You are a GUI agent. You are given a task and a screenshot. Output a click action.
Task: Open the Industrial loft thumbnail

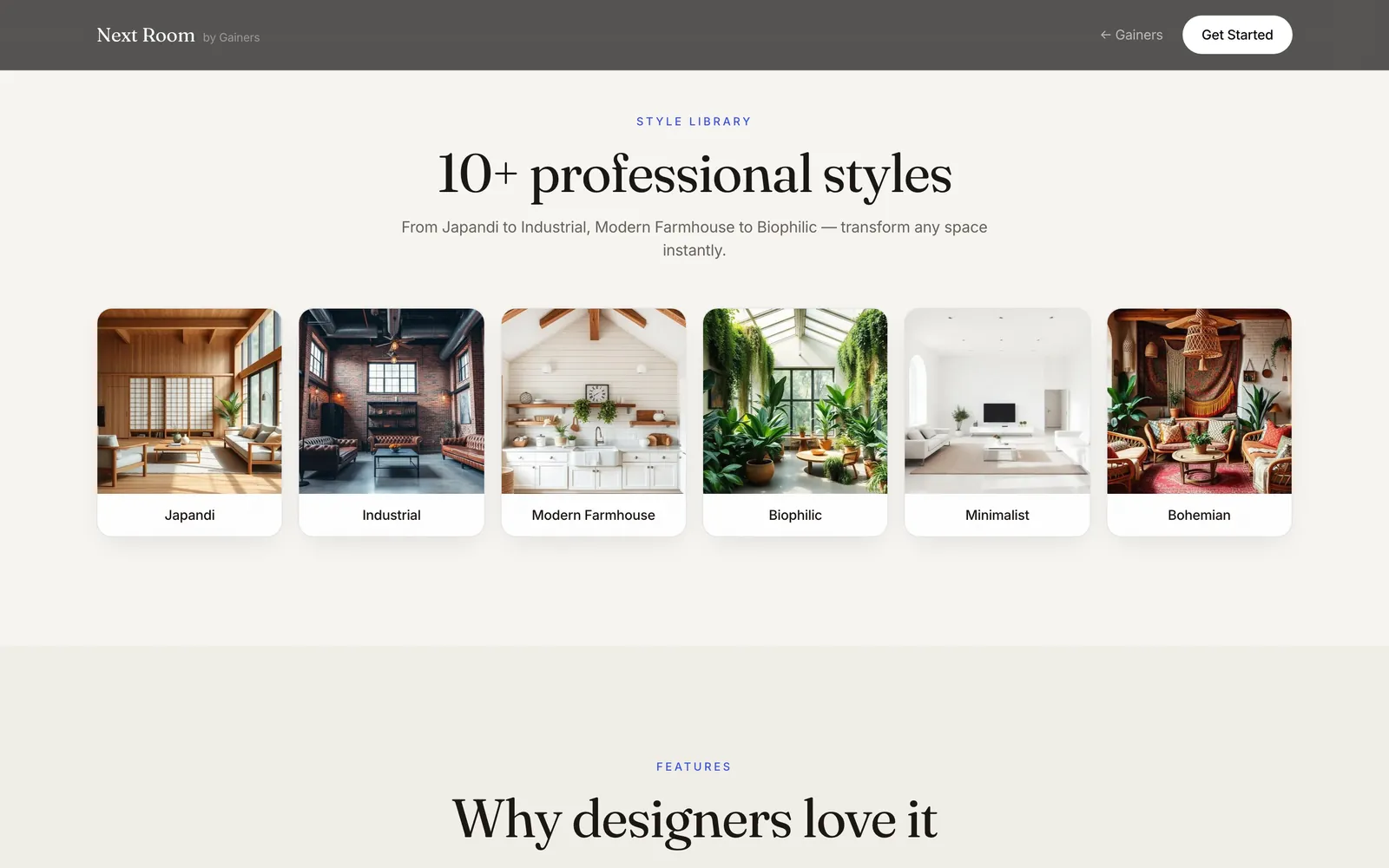[392, 401]
